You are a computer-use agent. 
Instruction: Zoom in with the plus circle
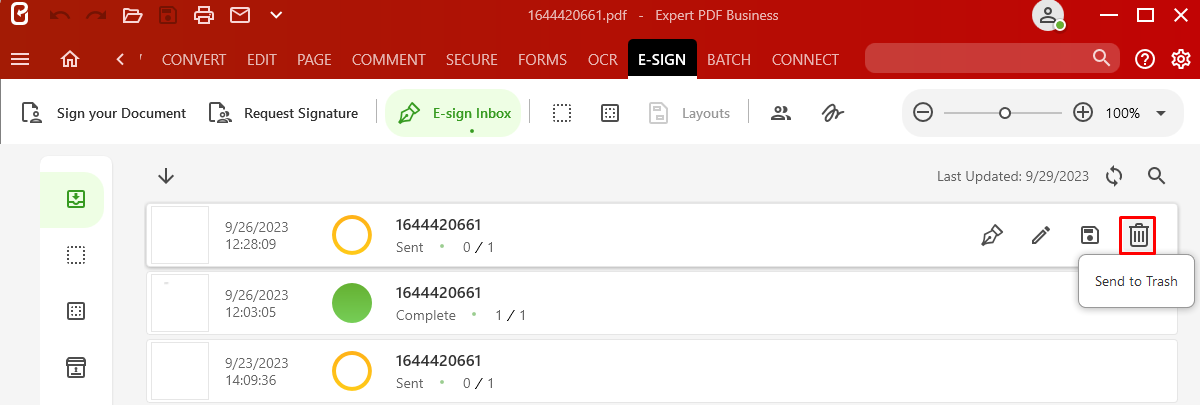1083,113
